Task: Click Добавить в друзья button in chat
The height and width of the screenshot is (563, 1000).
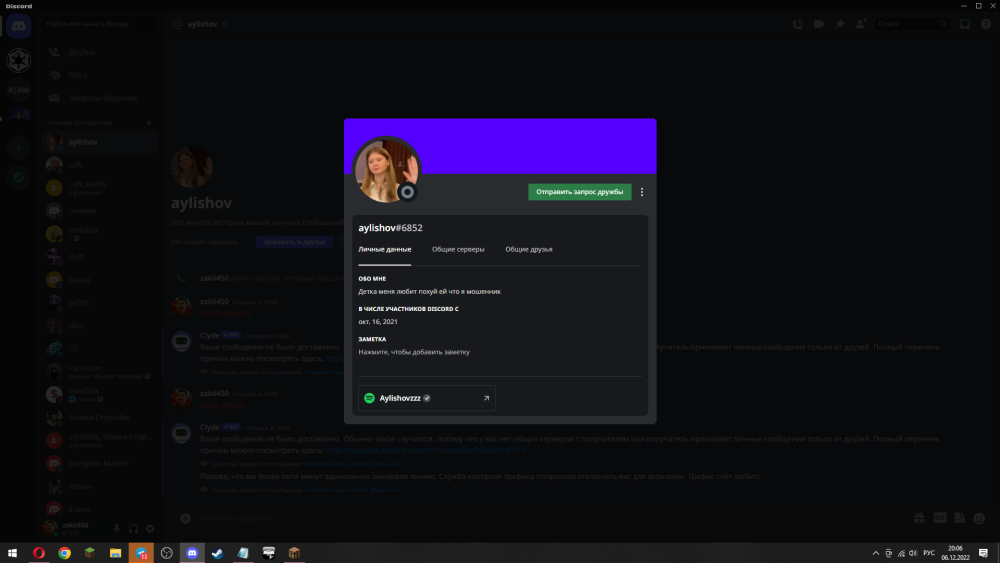Action: [x=294, y=242]
